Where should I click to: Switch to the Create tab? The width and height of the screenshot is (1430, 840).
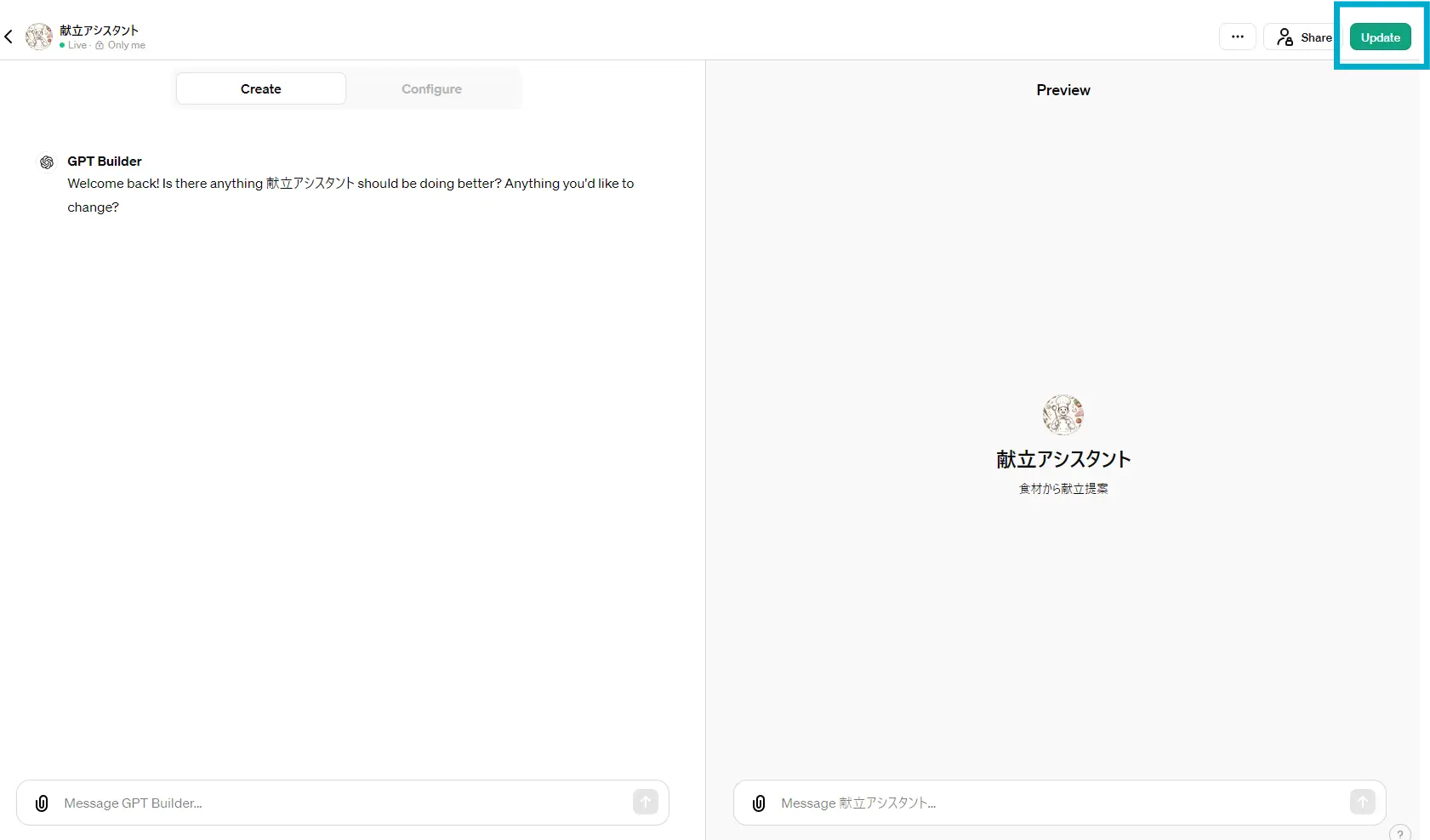(260, 88)
